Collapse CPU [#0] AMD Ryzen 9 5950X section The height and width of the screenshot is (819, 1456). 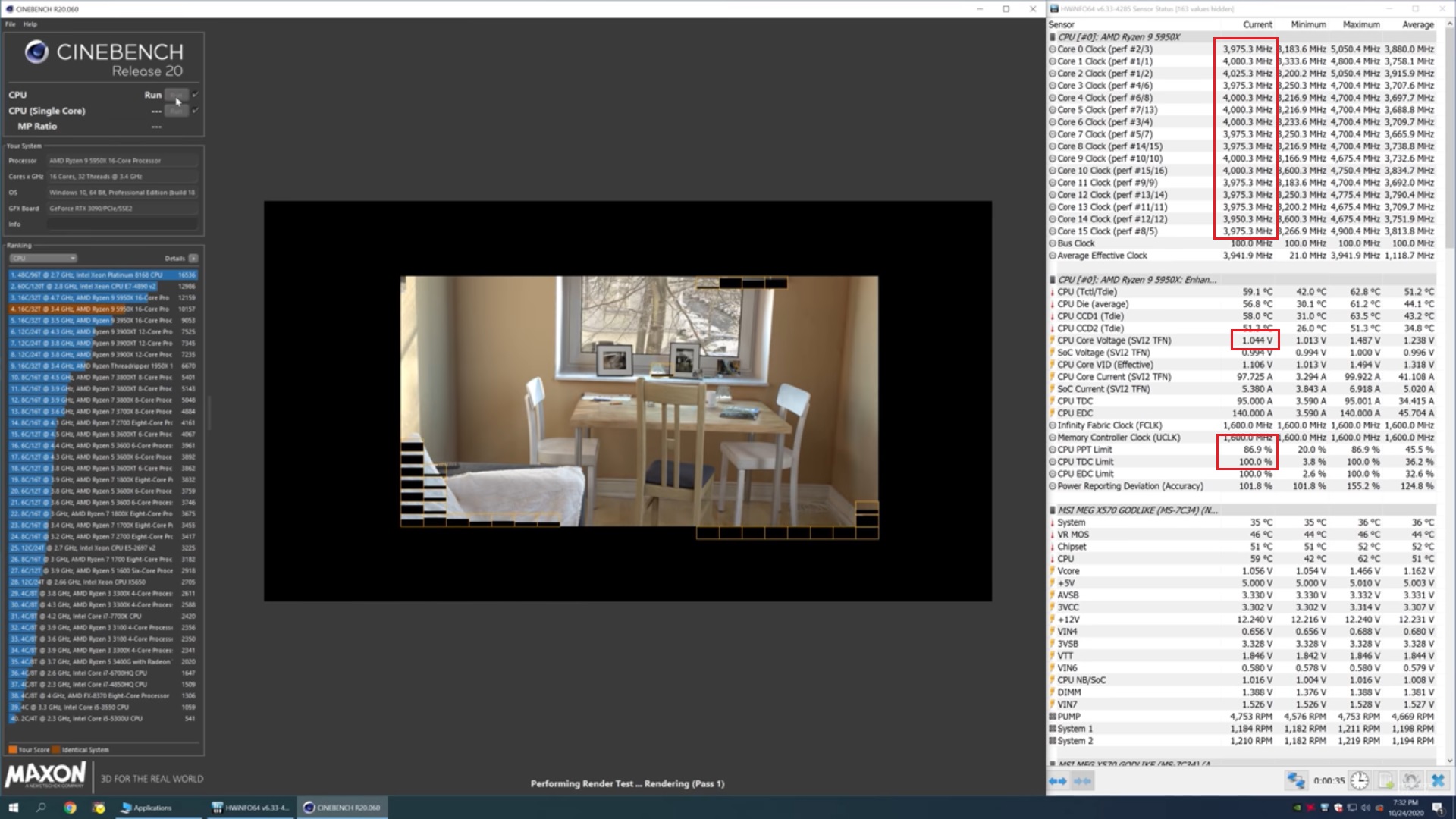coord(1053,37)
